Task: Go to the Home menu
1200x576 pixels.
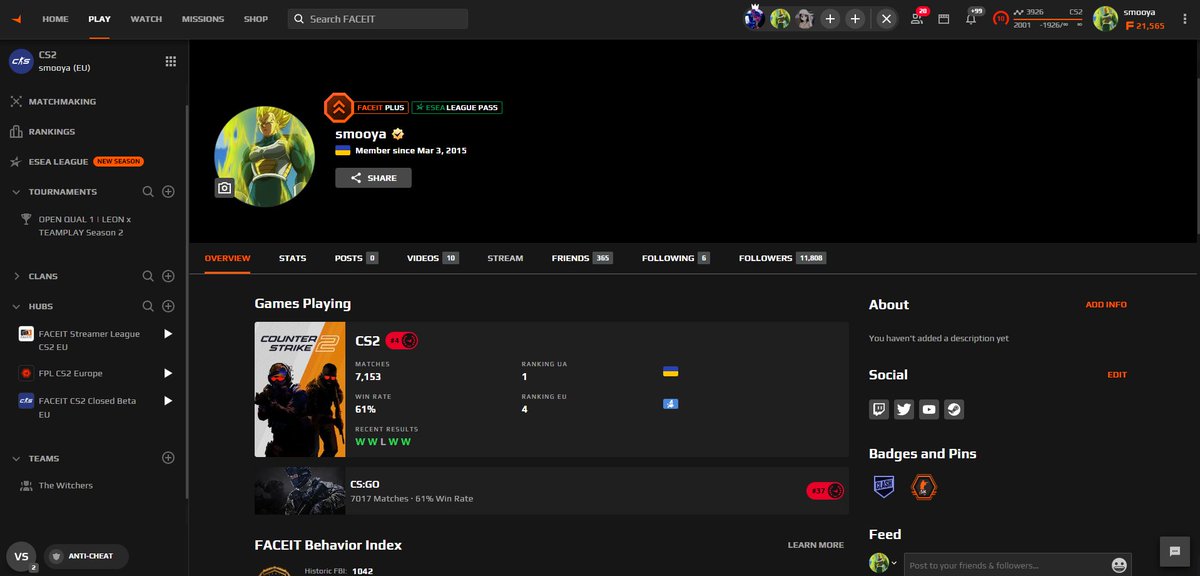Action: point(55,19)
